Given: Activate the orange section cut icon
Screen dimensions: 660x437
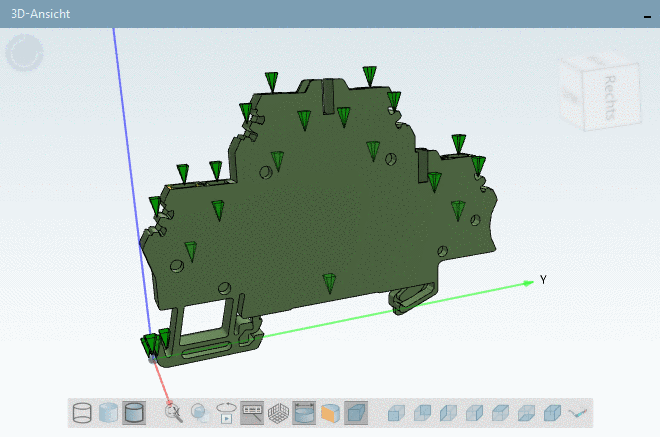Looking at the screenshot, I should pyautogui.click(x=330, y=413).
